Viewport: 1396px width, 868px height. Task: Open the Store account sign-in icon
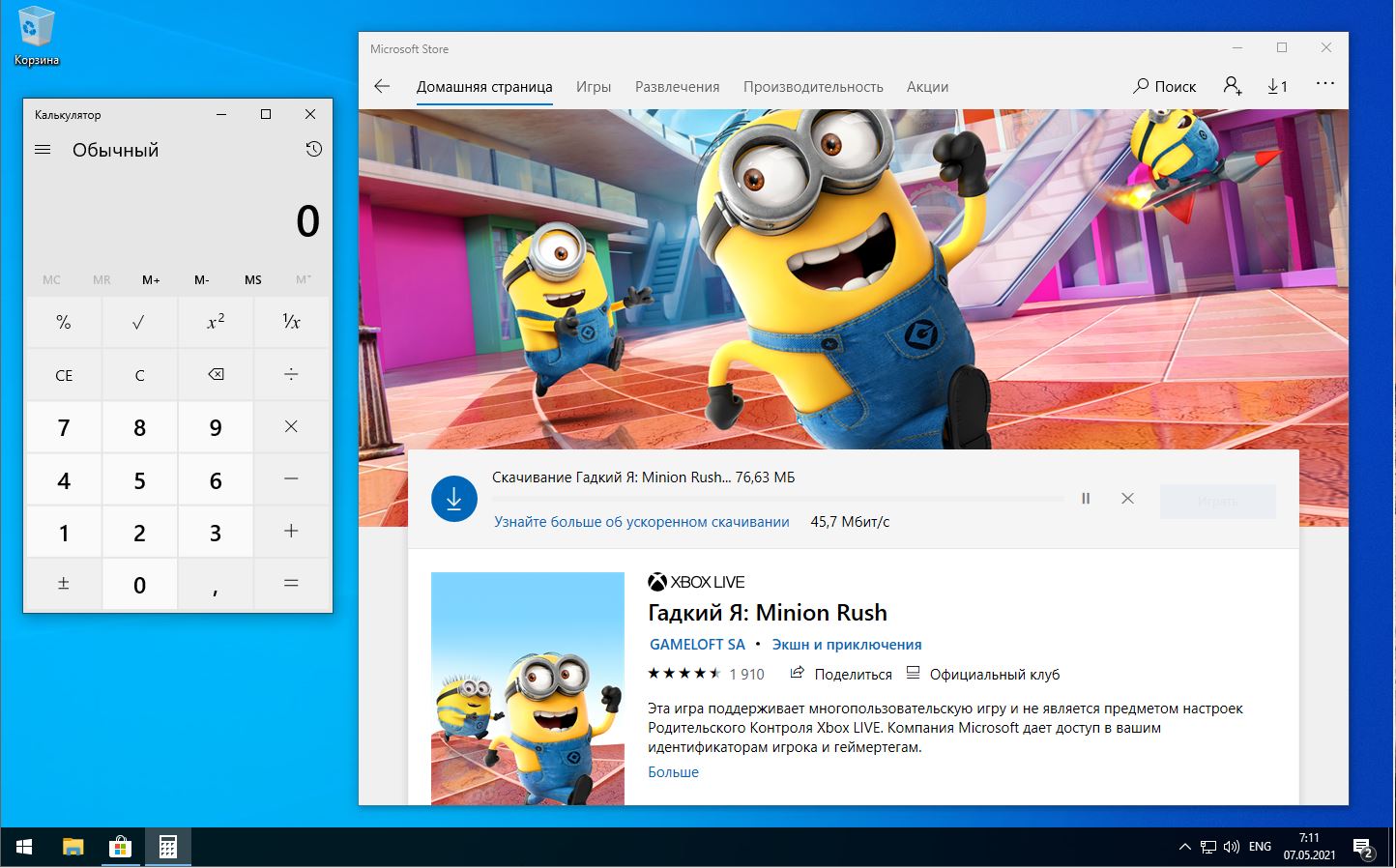[x=1232, y=86]
